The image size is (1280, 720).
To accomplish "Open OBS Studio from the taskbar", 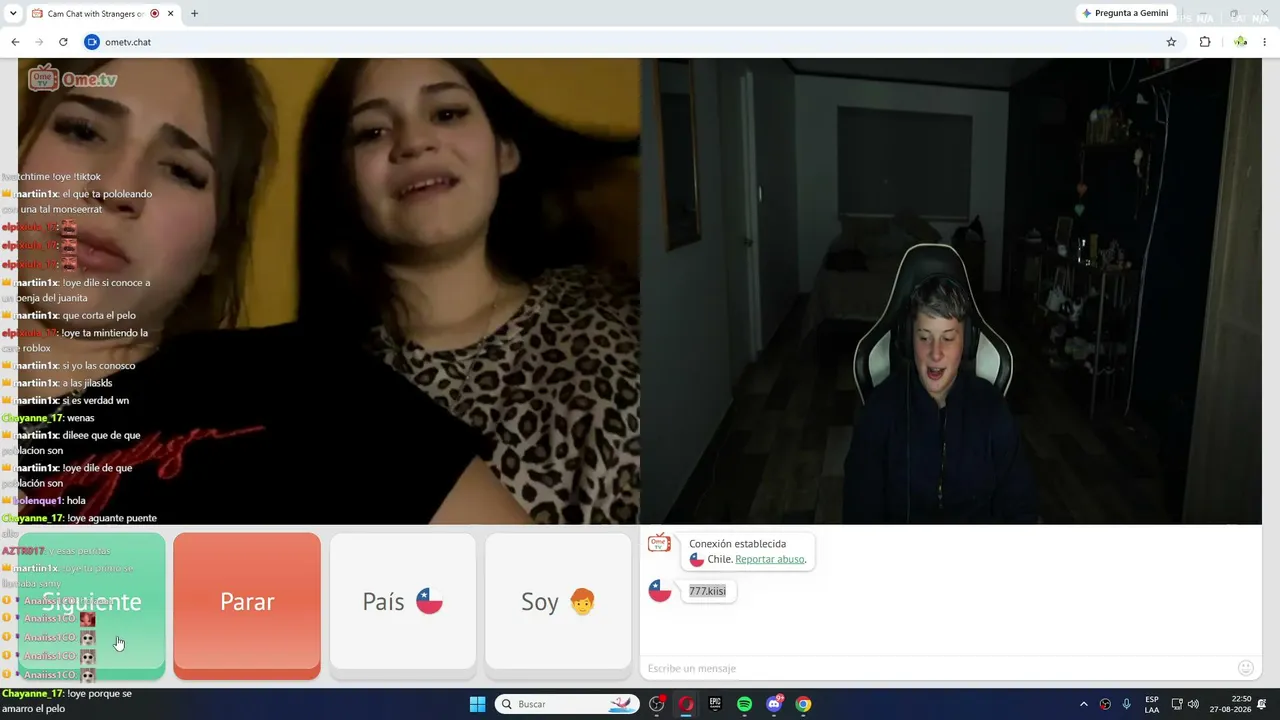I will click(x=657, y=704).
